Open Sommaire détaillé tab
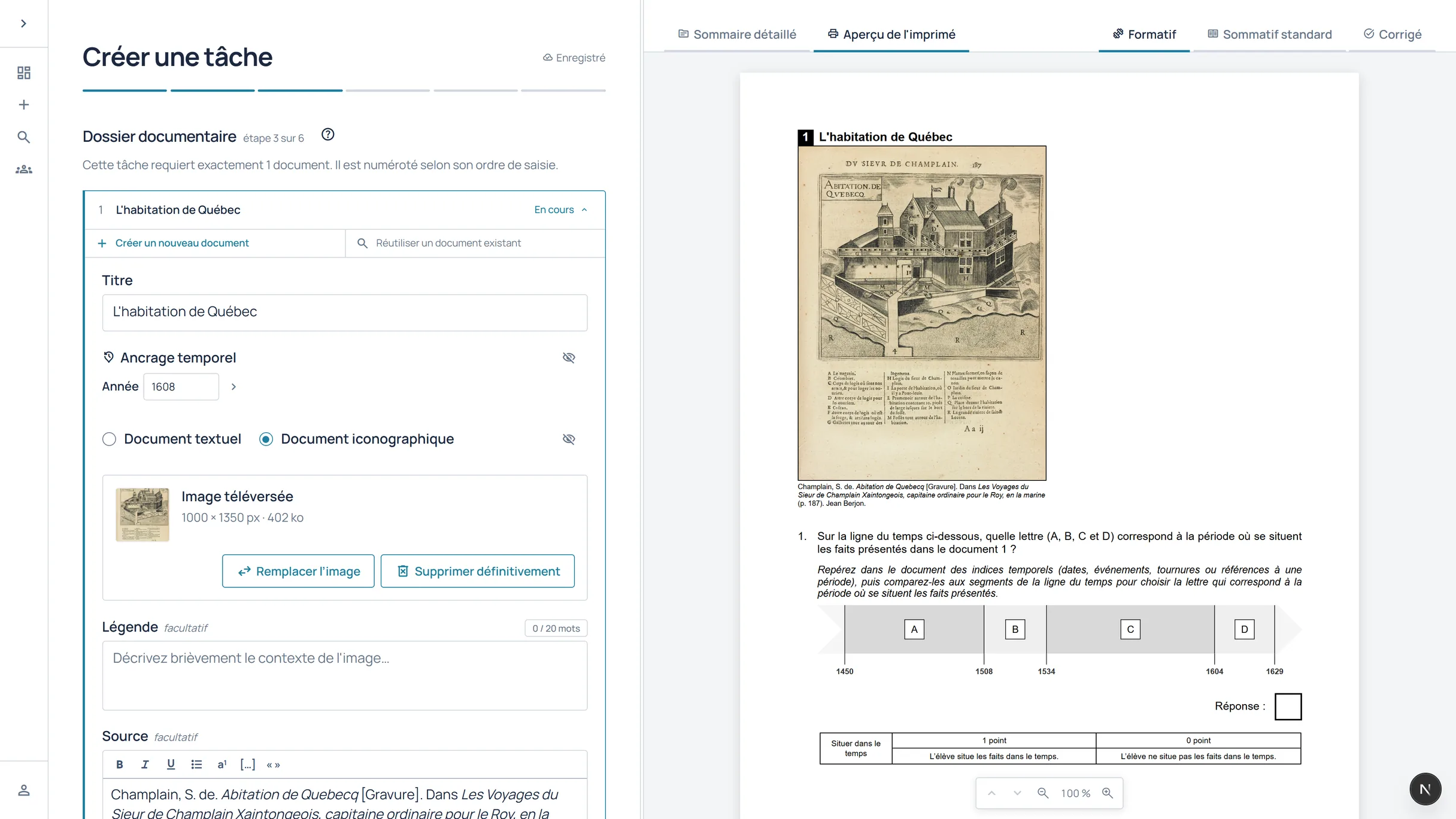Screen dimensions: 1456x819 tap(737, 34)
